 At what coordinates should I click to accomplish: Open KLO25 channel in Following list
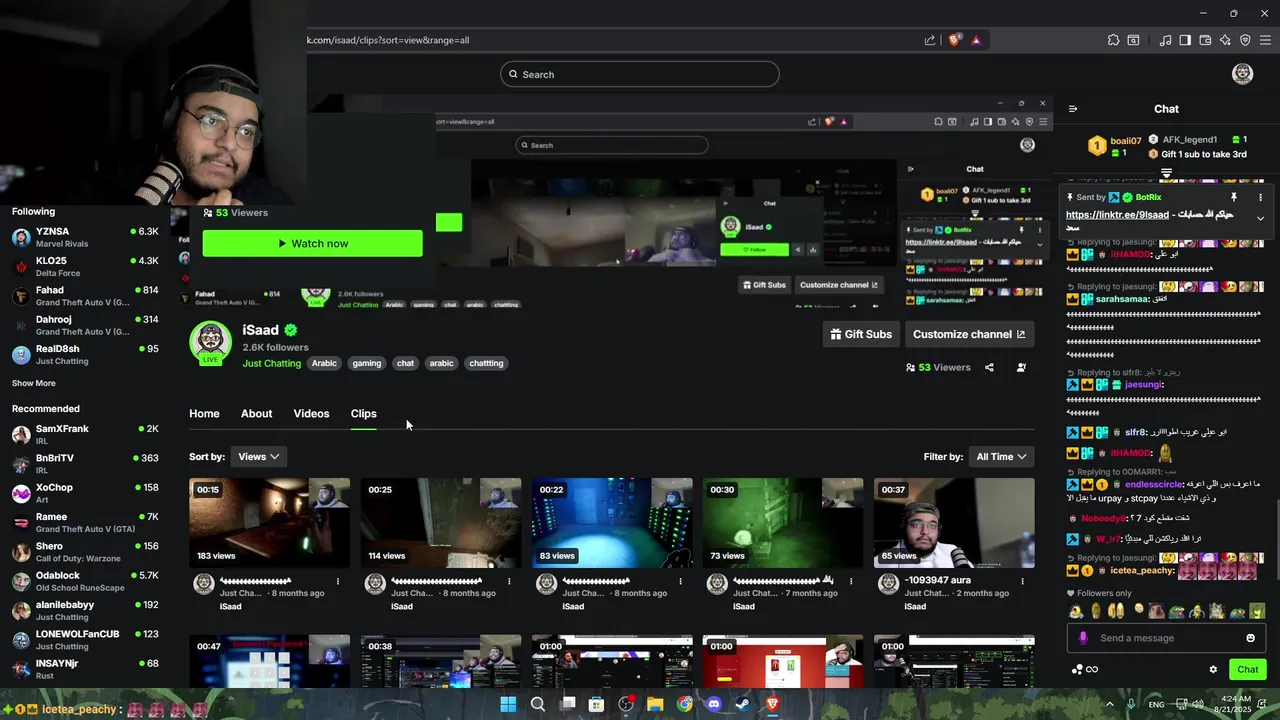[x=85, y=267]
